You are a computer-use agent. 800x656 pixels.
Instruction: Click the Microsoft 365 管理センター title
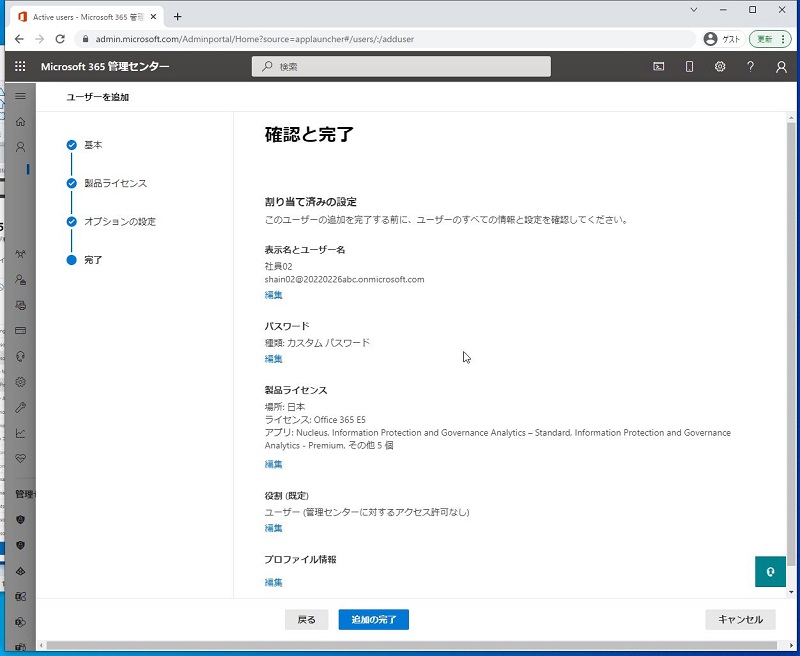[105, 66]
